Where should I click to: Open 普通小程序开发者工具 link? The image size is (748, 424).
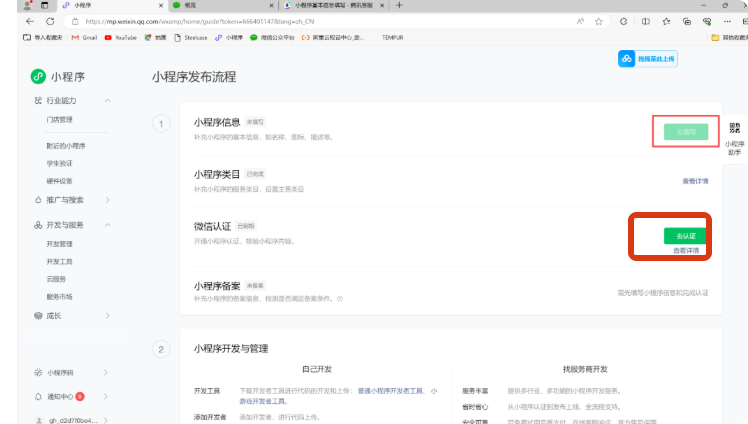[x=390, y=391]
